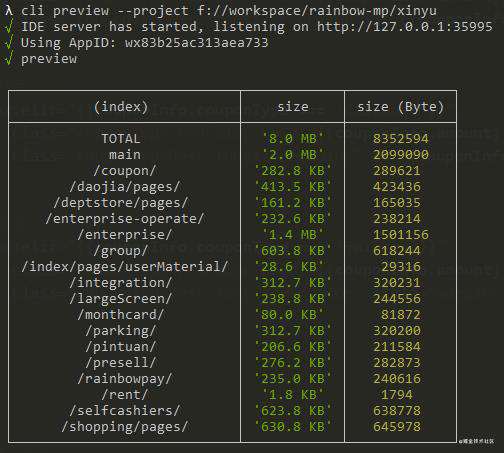Select the main row label
The image size is (504, 453).
[x=125, y=155]
